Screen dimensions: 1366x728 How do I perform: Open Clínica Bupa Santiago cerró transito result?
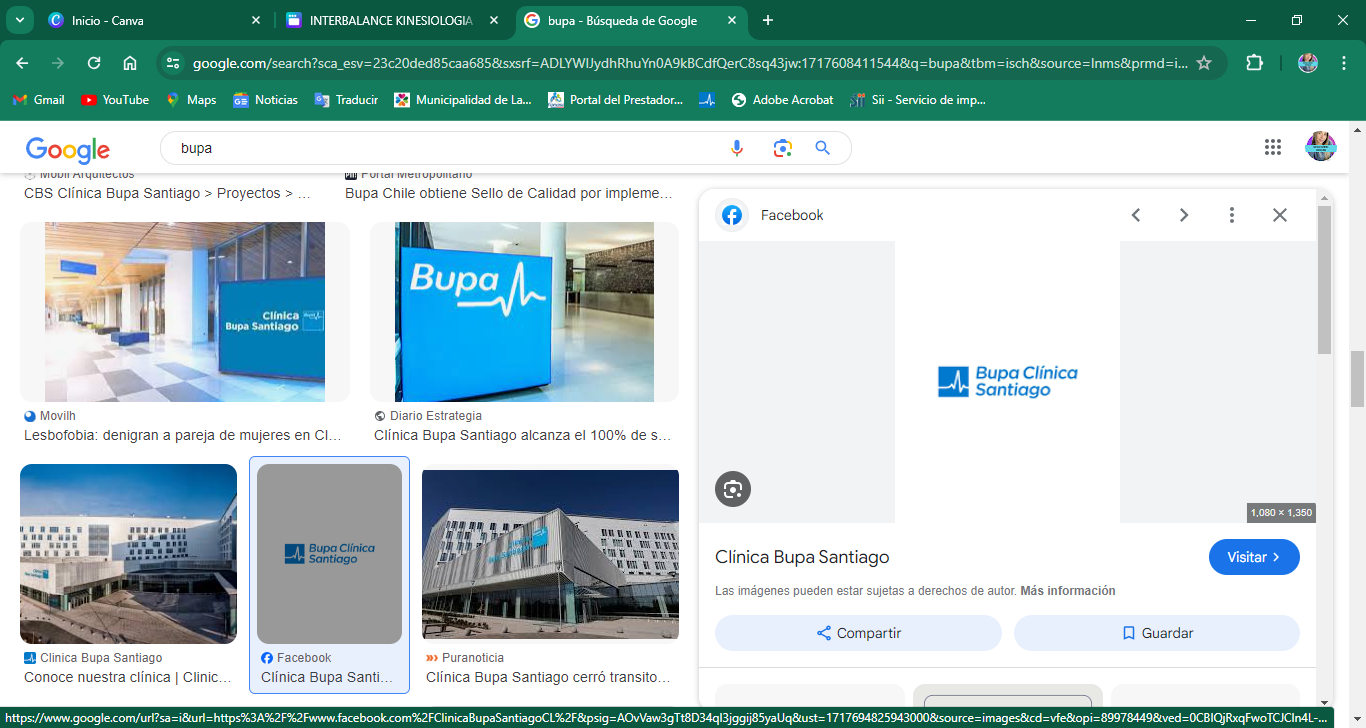pos(548,678)
